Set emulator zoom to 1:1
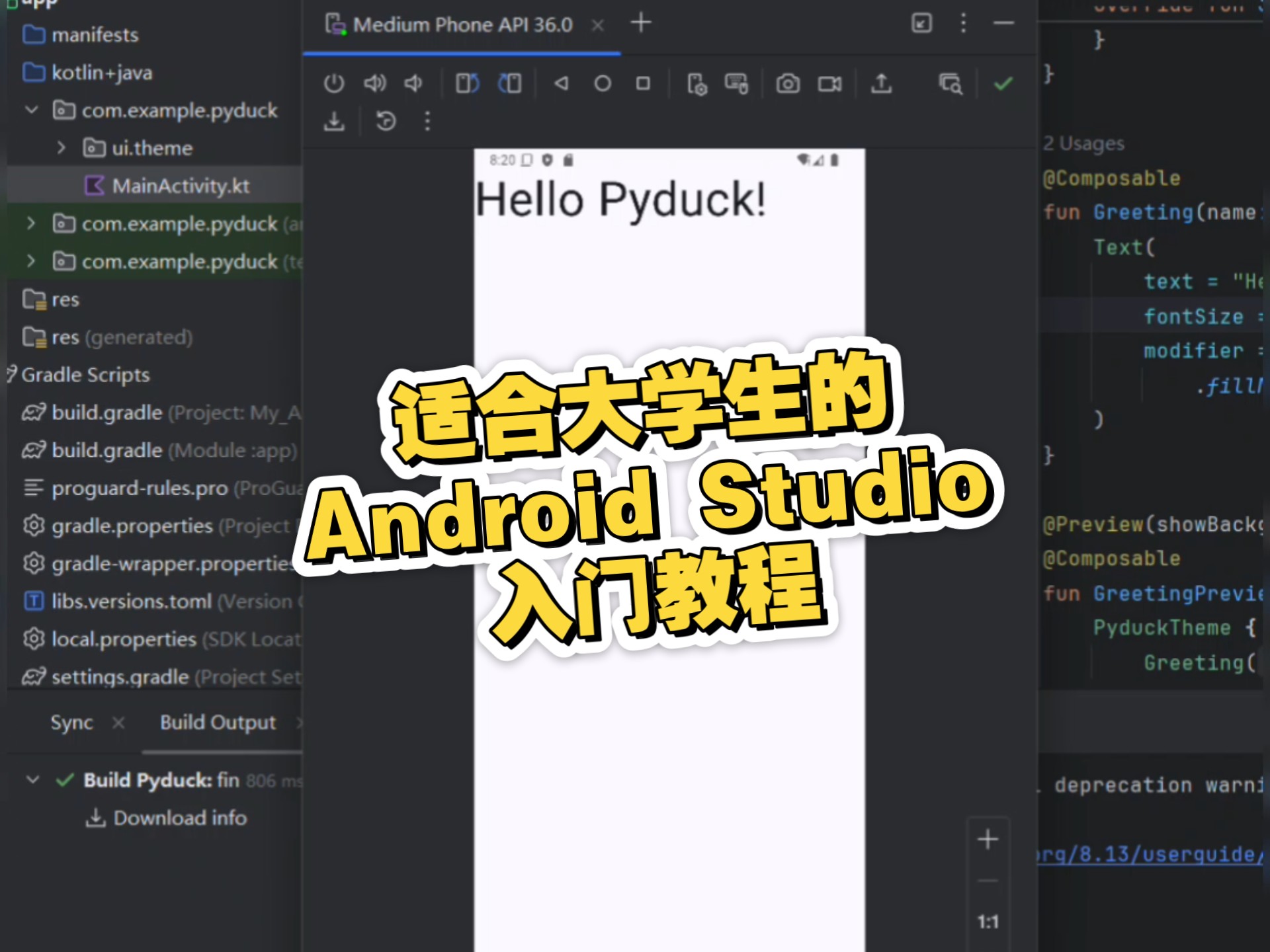1270x952 pixels. tap(988, 922)
